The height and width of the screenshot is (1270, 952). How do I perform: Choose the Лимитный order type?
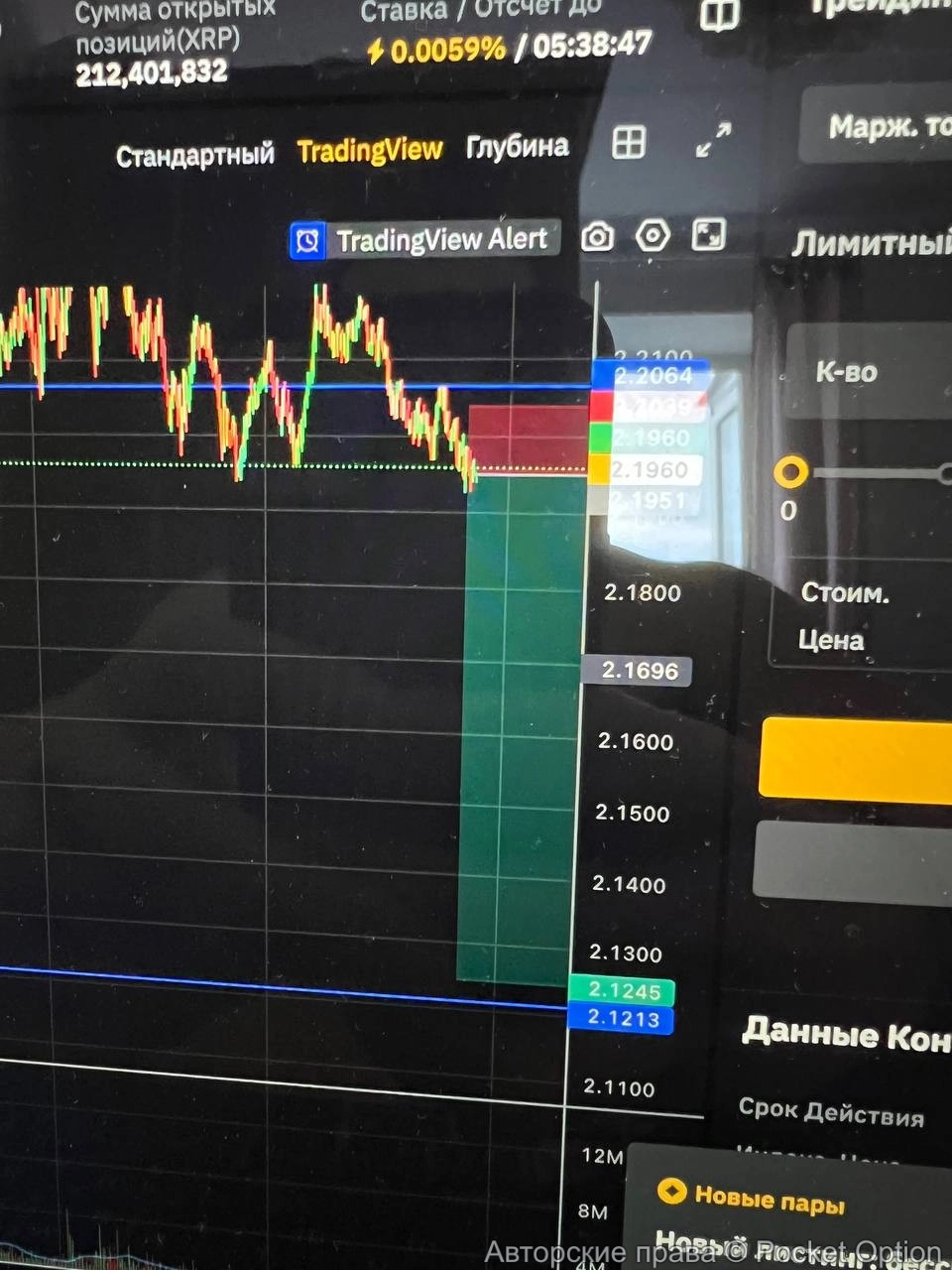click(871, 243)
